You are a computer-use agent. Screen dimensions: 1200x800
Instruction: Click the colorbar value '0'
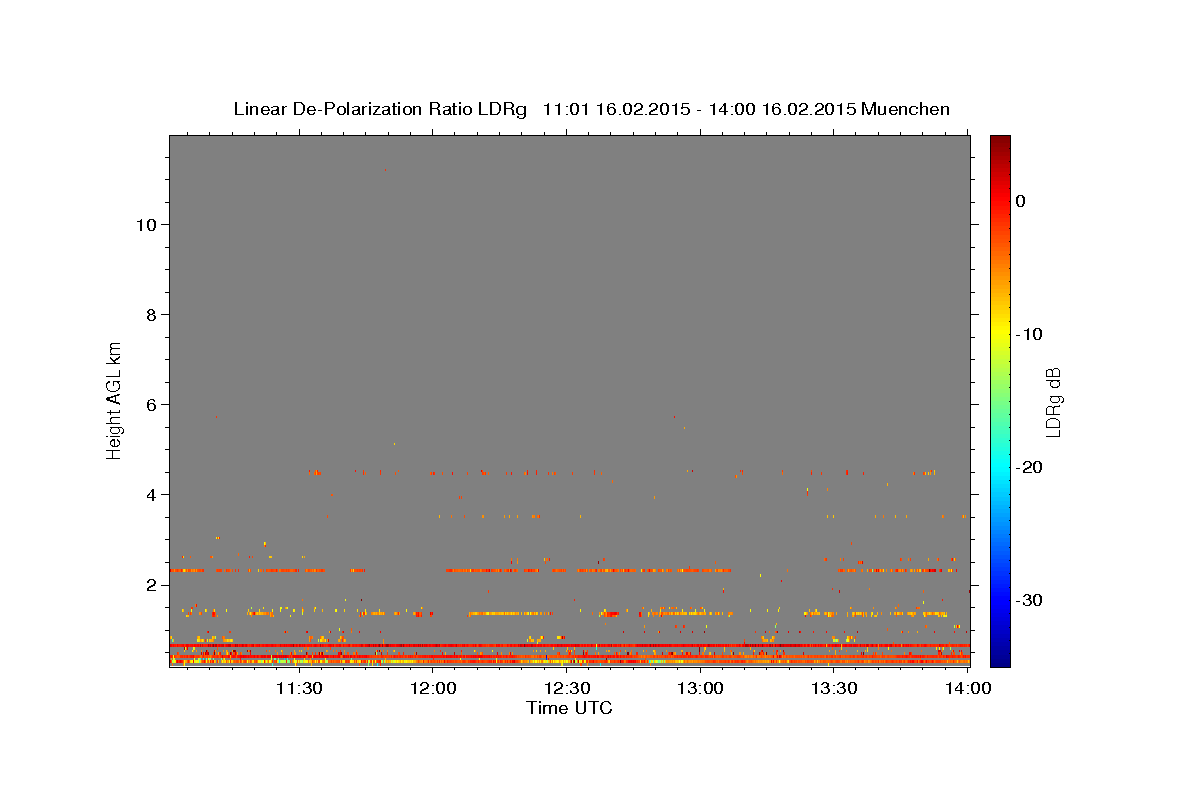[x=1021, y=201]
